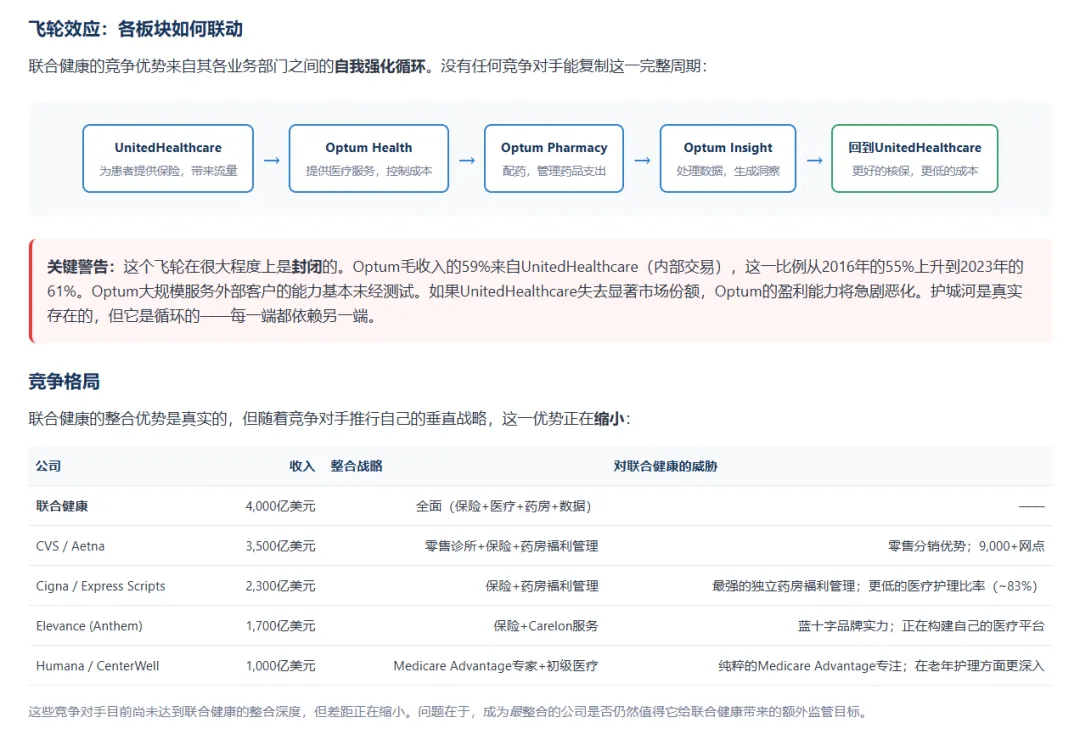Click the 关键警告 label in the red box

click(81, 267)
